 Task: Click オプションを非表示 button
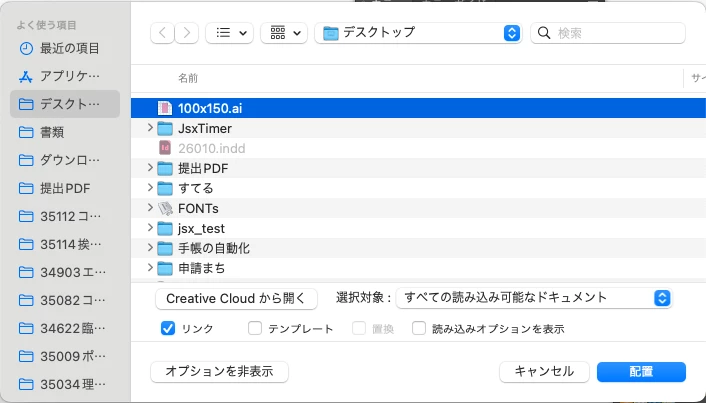point(219,372)
